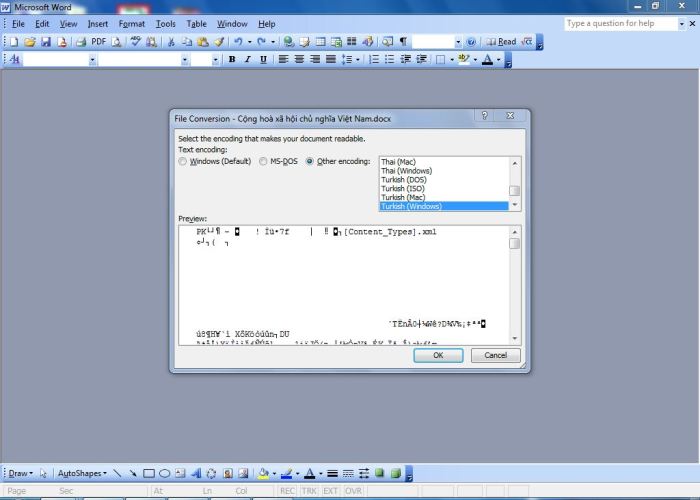This screenshot has height=500, width=700.
Task: Open the AutoShapes dropdown
Action: click(x=82, y=474)
